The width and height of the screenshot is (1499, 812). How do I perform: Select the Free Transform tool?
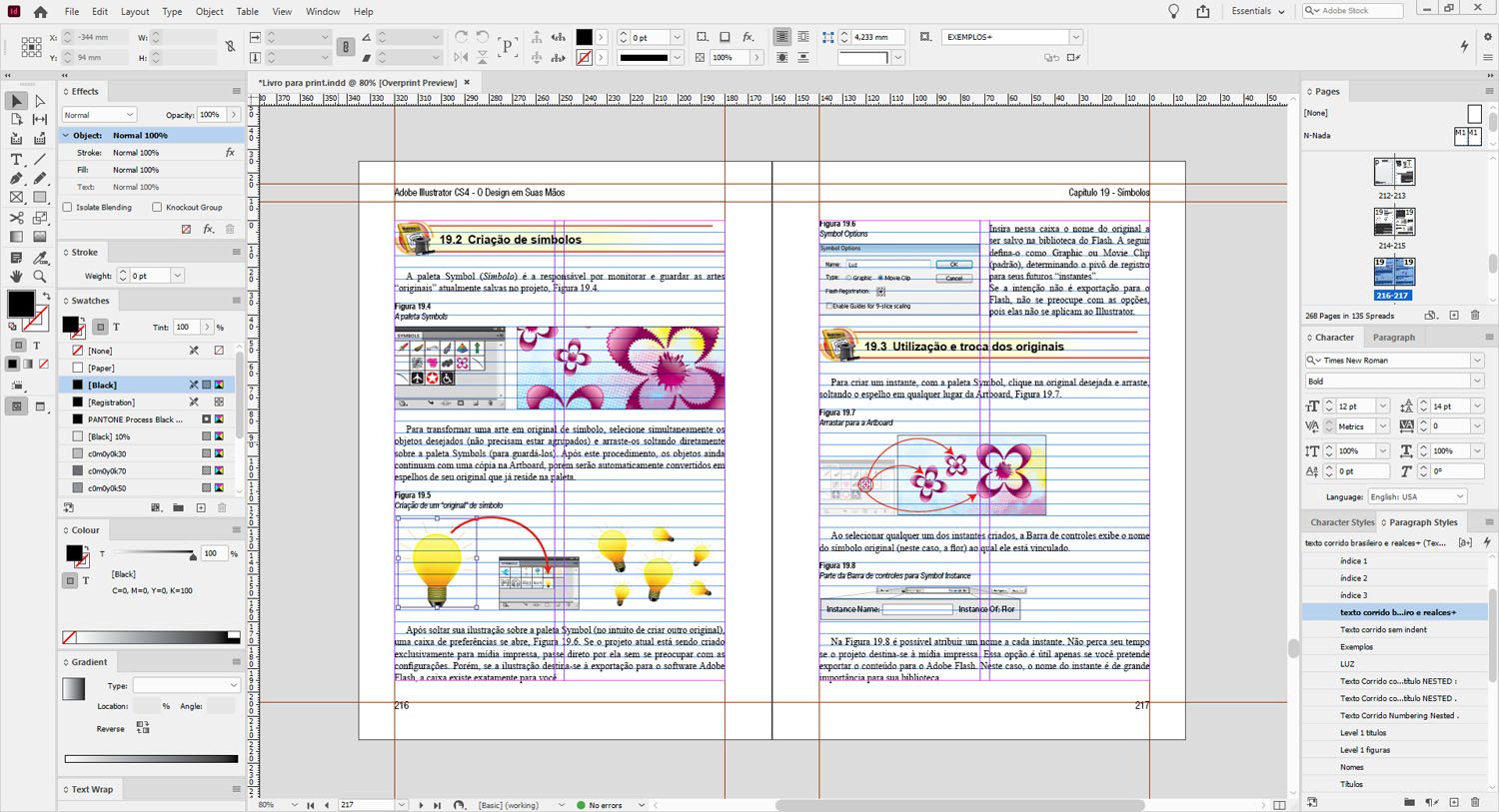tap(40, 218)
